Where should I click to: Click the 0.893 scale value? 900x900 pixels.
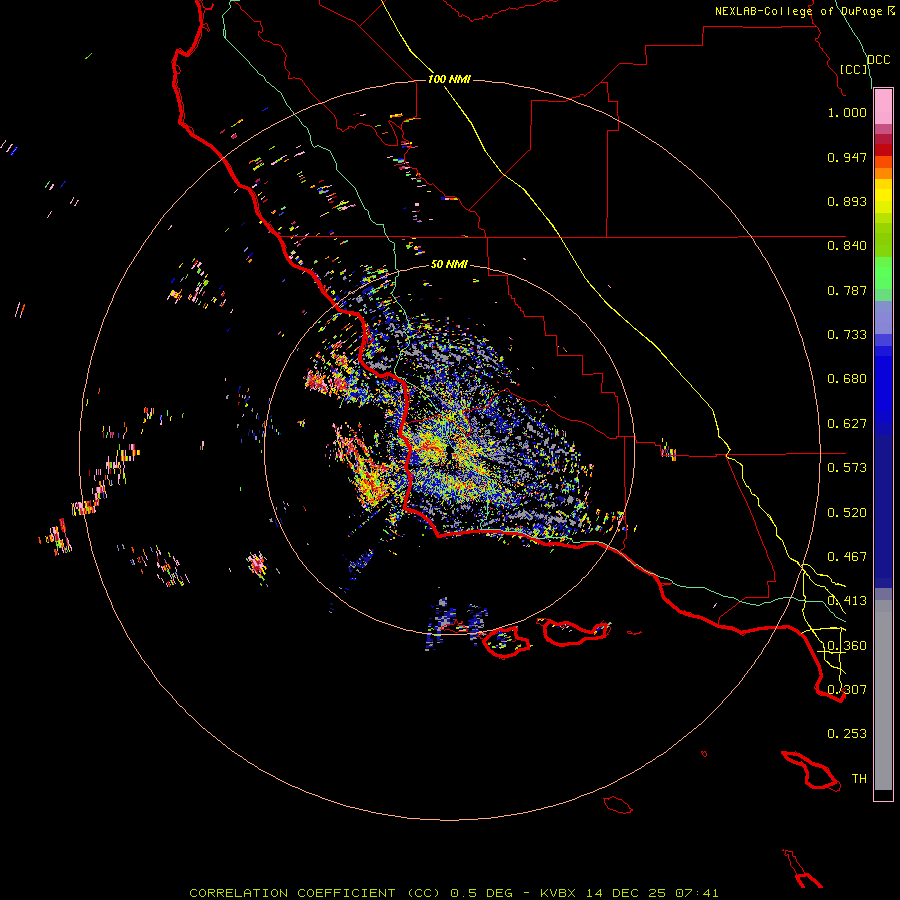(847, 201)
